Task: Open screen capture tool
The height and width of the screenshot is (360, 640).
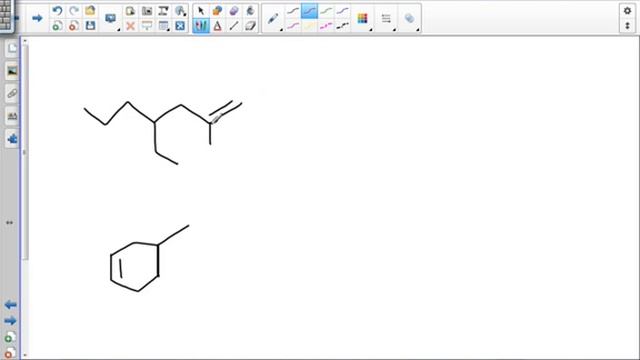Action: tap(147, 11)
